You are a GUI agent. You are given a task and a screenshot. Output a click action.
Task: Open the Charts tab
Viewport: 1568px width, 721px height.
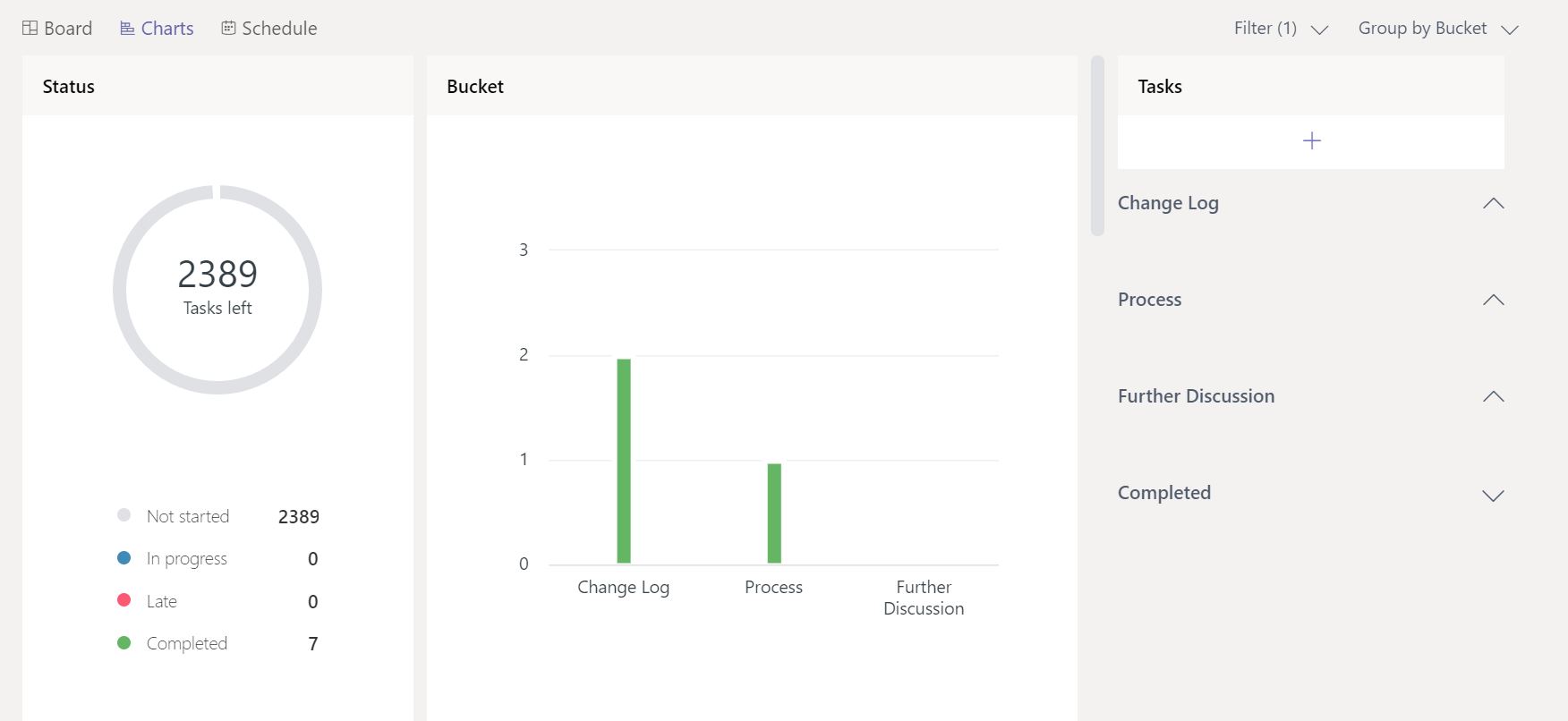click(157, 29)
